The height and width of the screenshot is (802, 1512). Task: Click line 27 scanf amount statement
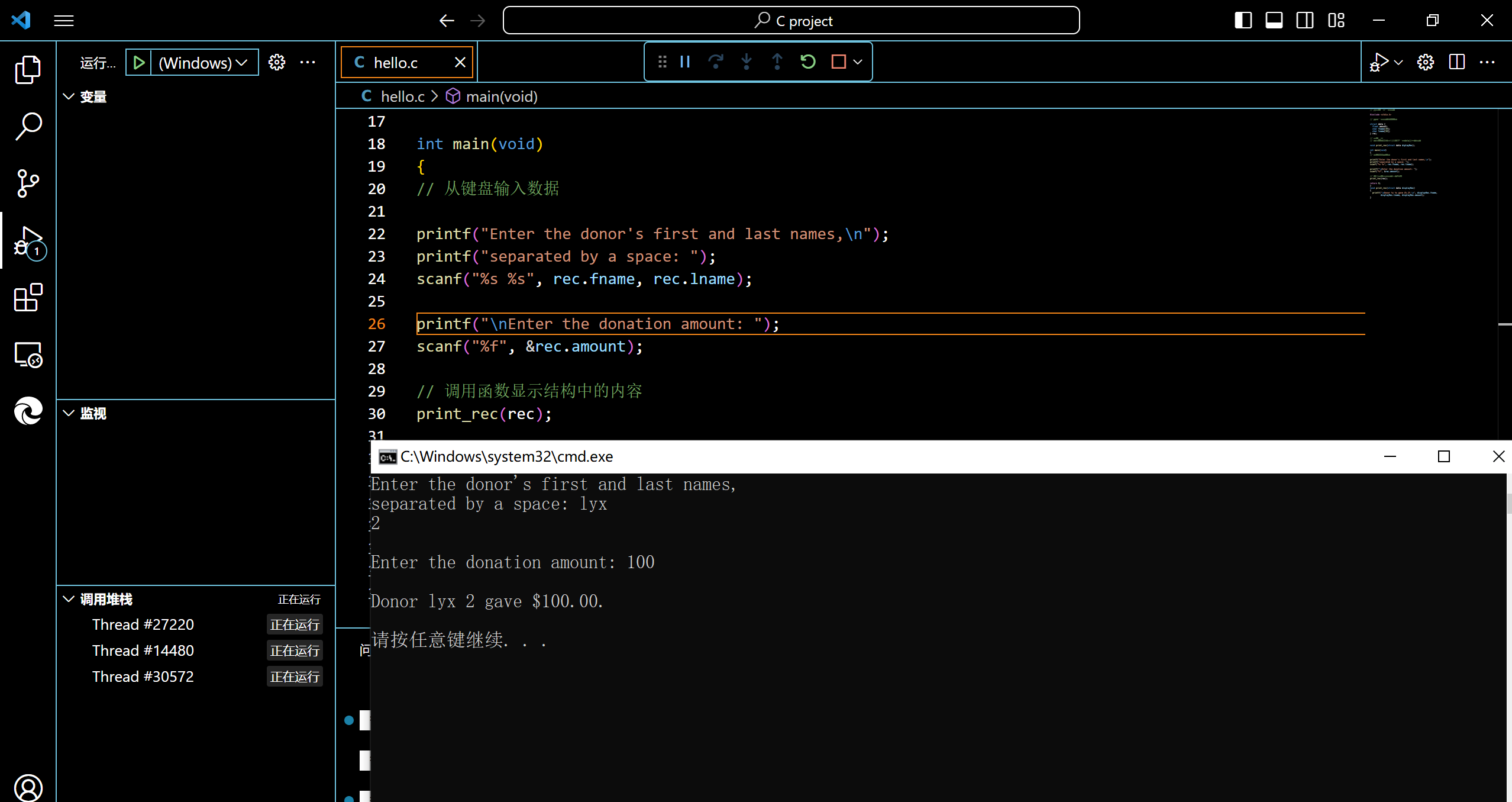coord(529,346)
